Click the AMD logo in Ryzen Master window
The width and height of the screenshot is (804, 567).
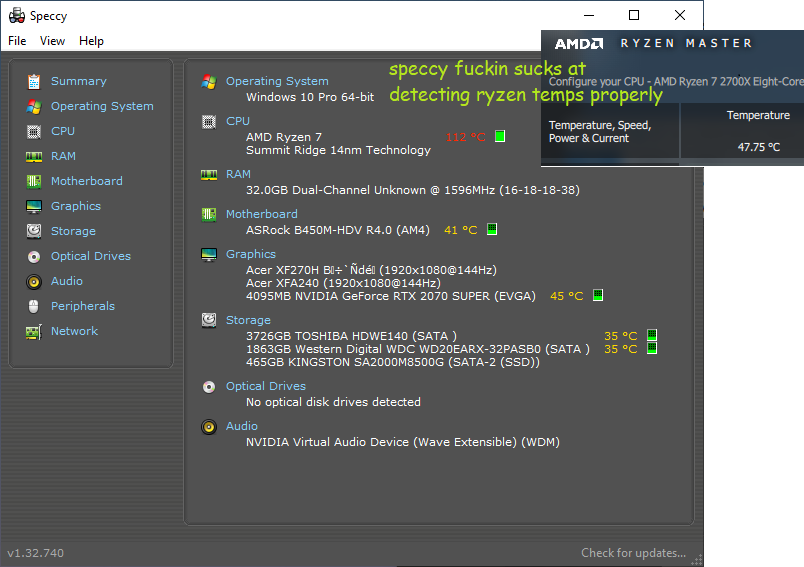tap(579, 44)
